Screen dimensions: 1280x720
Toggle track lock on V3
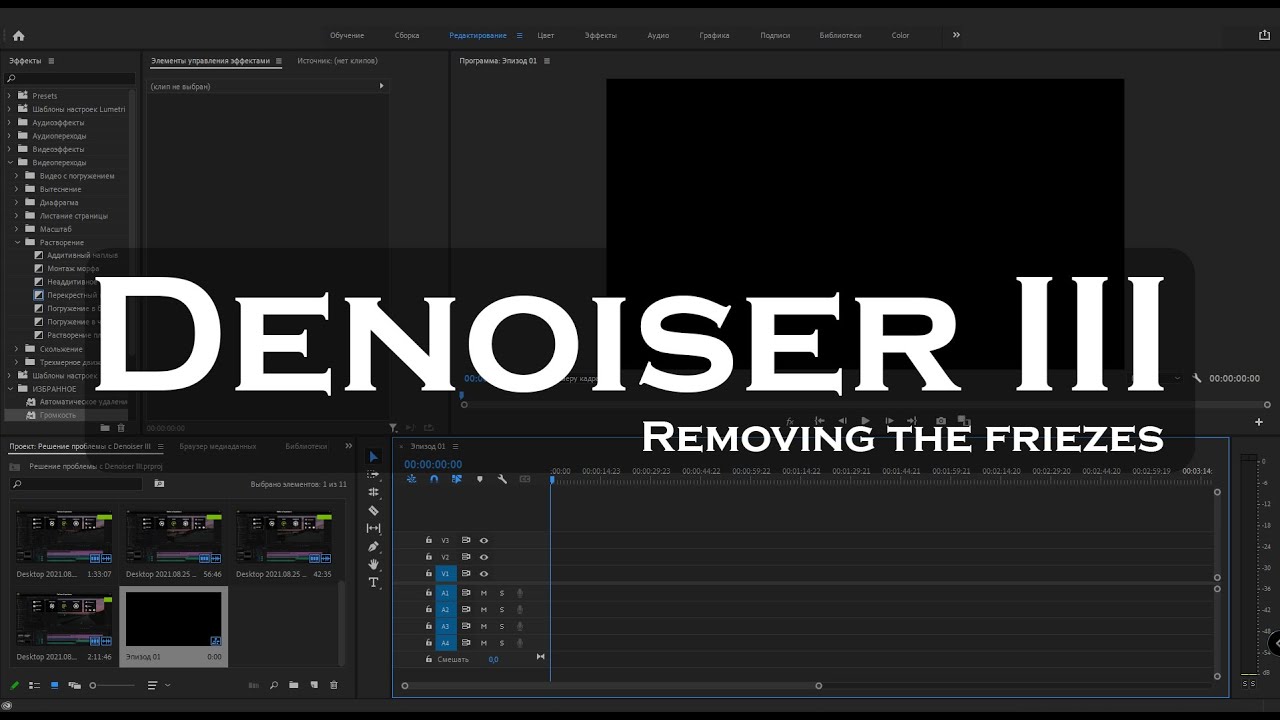pyautogui.click(x=429, y=540)
